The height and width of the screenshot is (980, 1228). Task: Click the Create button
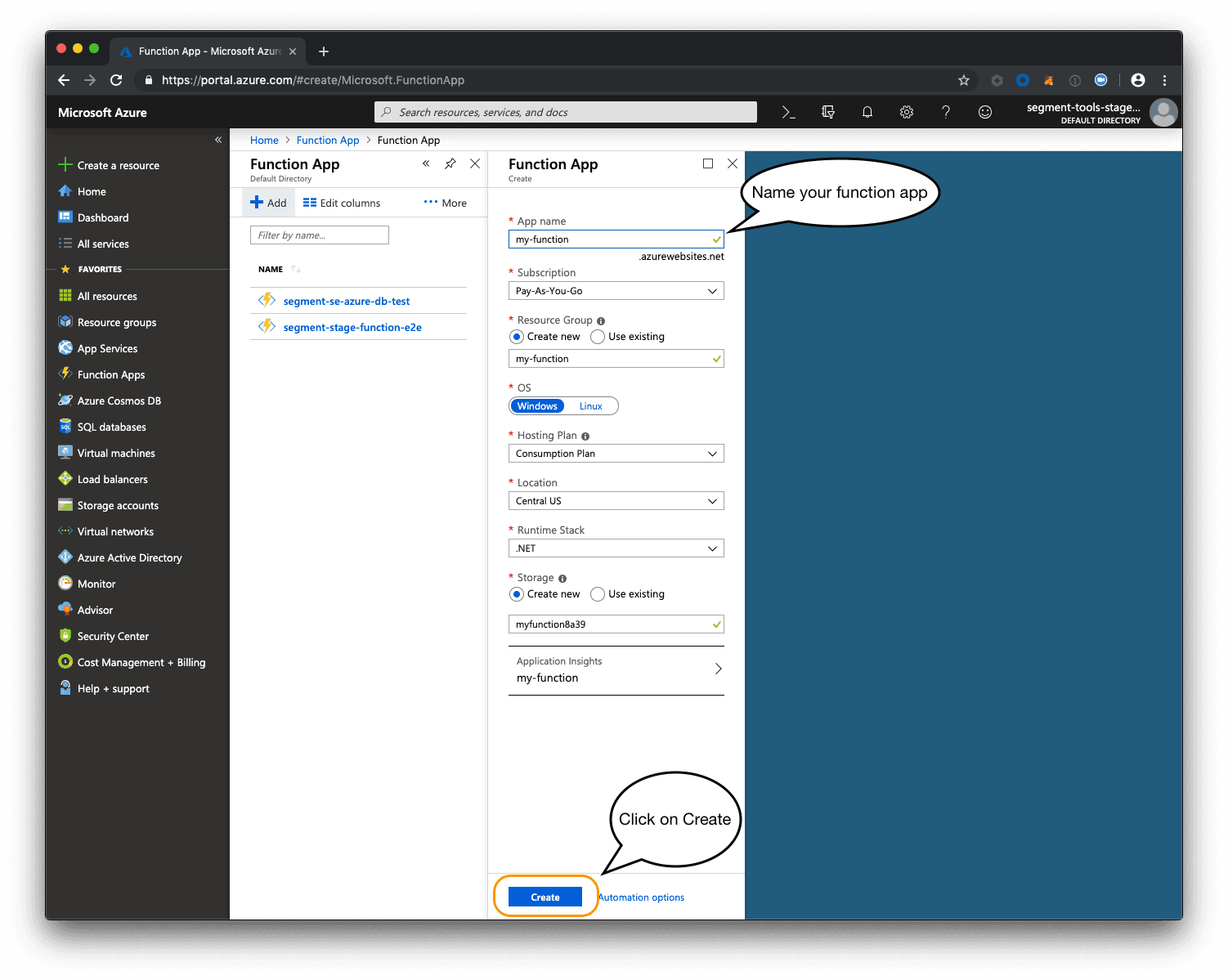tap(544, 897)
